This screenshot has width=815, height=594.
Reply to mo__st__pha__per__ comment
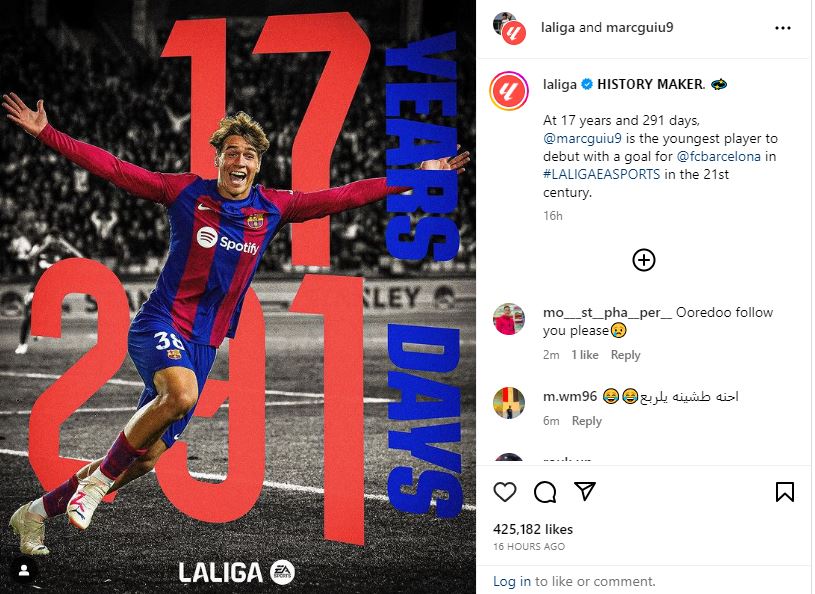(625, 355)
